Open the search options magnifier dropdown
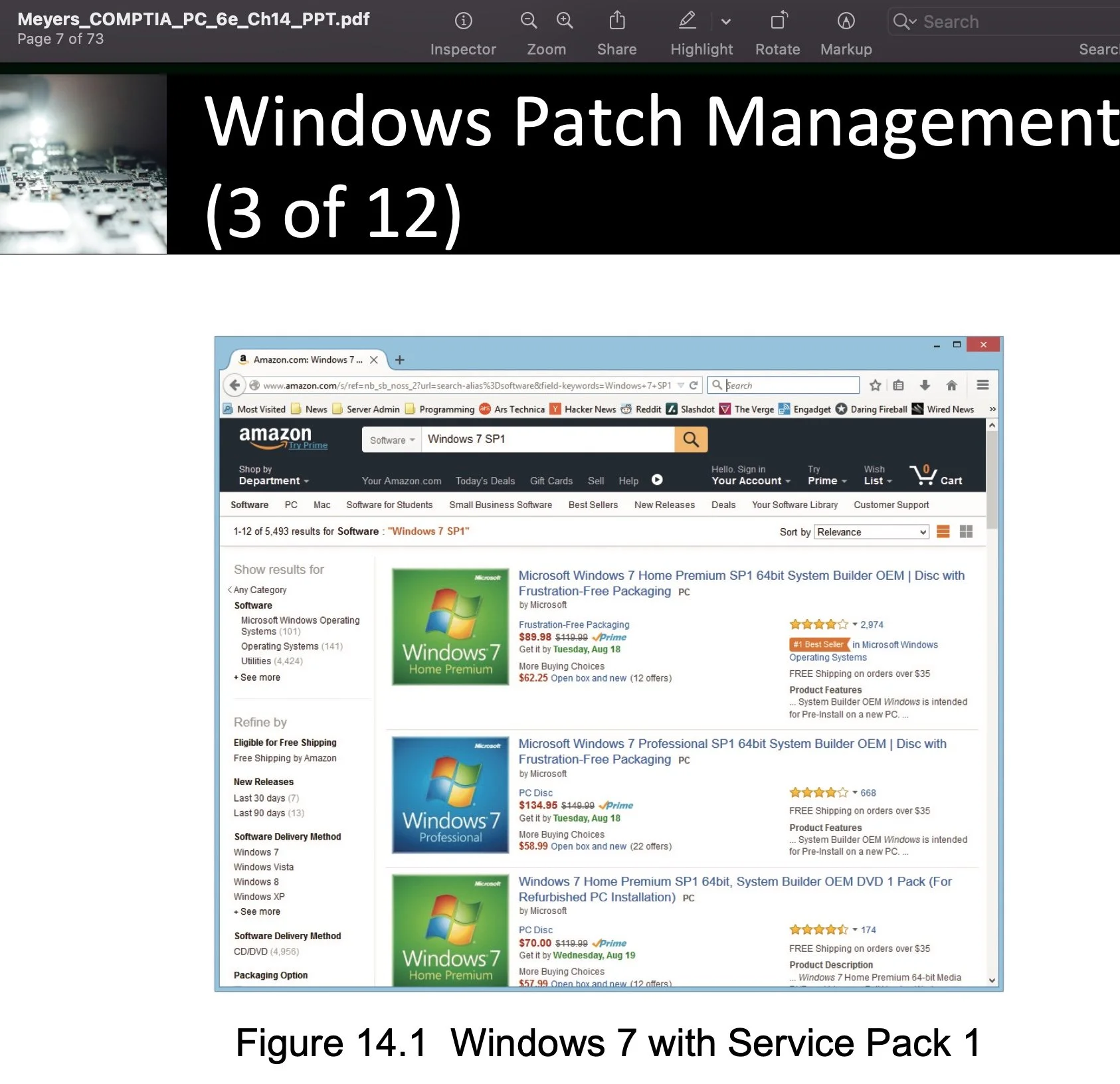The width and height of the screenshot is (1120, 1084). tap(905, 22)
